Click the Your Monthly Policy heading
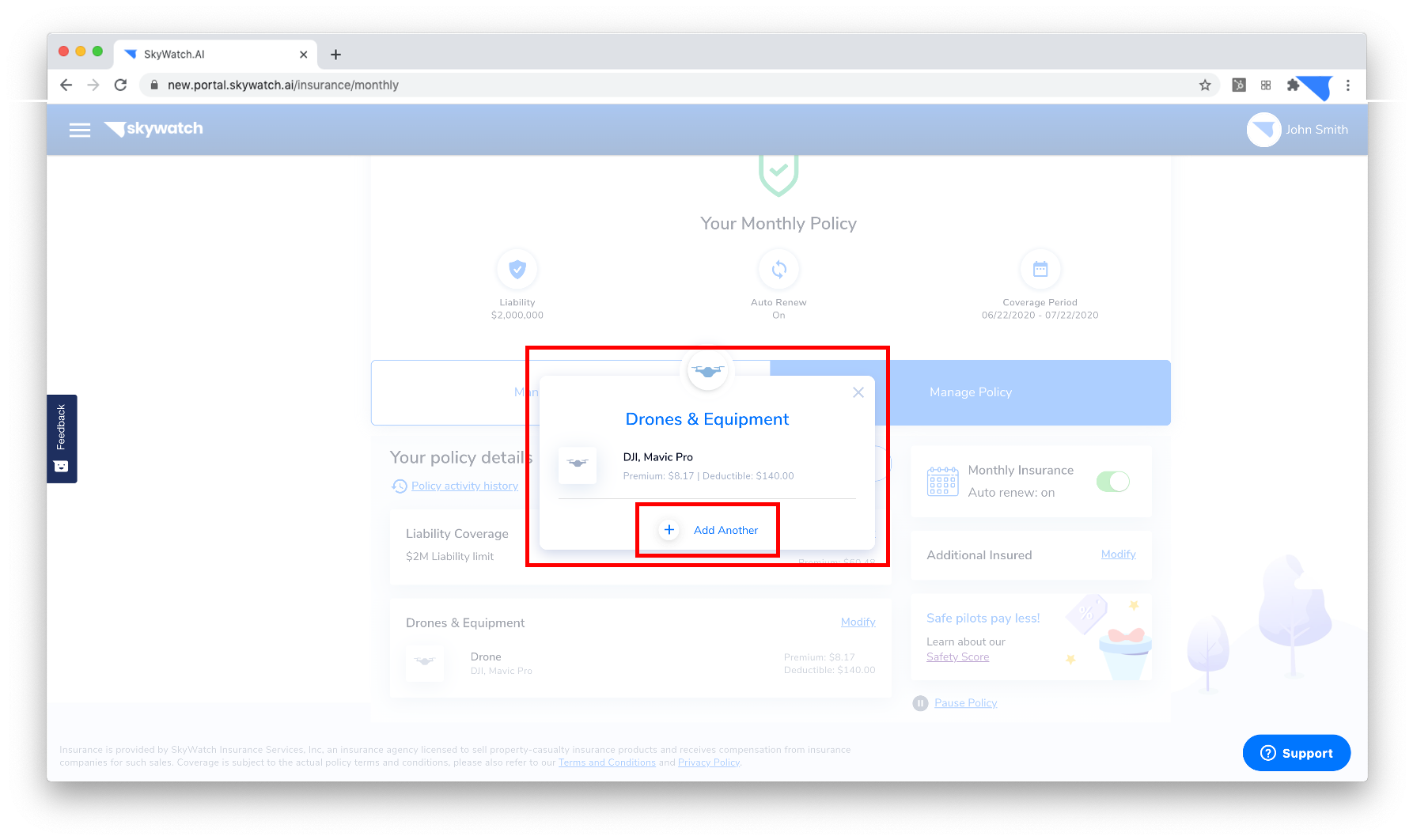This screenshot has height=840, width=1413. pos(778,224)
